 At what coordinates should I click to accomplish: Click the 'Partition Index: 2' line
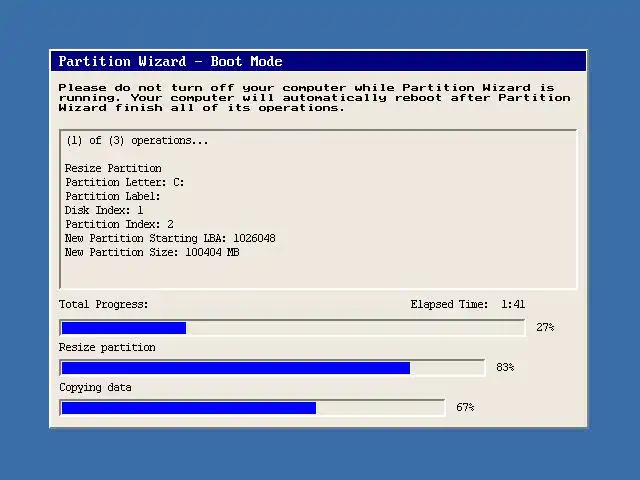click(119, 224)
